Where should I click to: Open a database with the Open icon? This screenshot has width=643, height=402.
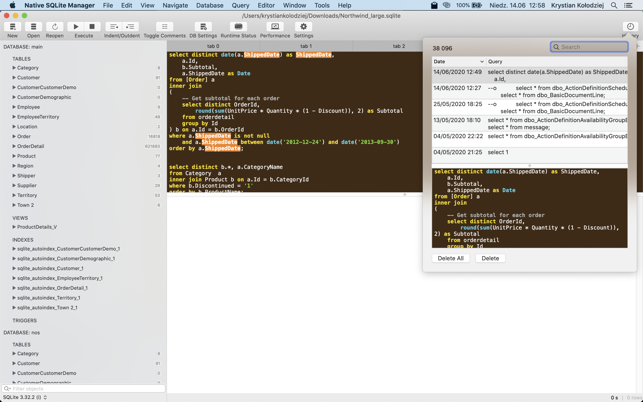click(33, 28)
